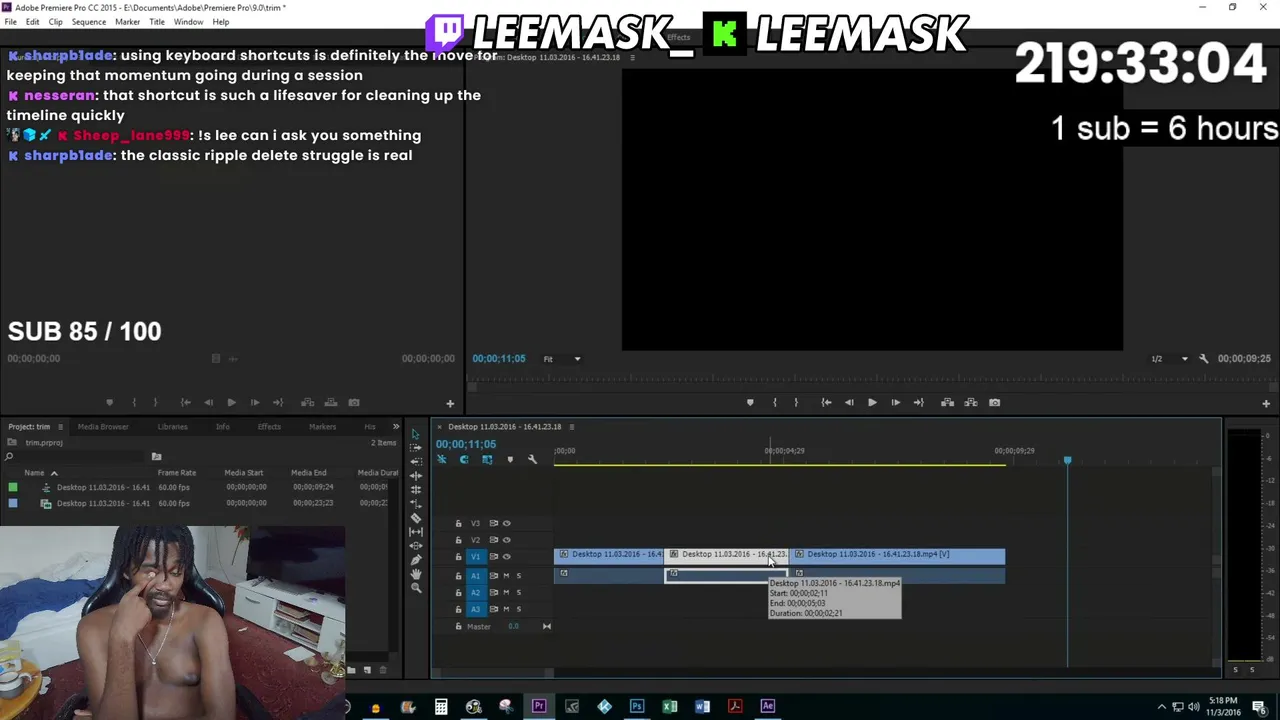Viewport: 1280px width, 720px height.
Task: Select the Slide tool
Action: tap(416, 545)
